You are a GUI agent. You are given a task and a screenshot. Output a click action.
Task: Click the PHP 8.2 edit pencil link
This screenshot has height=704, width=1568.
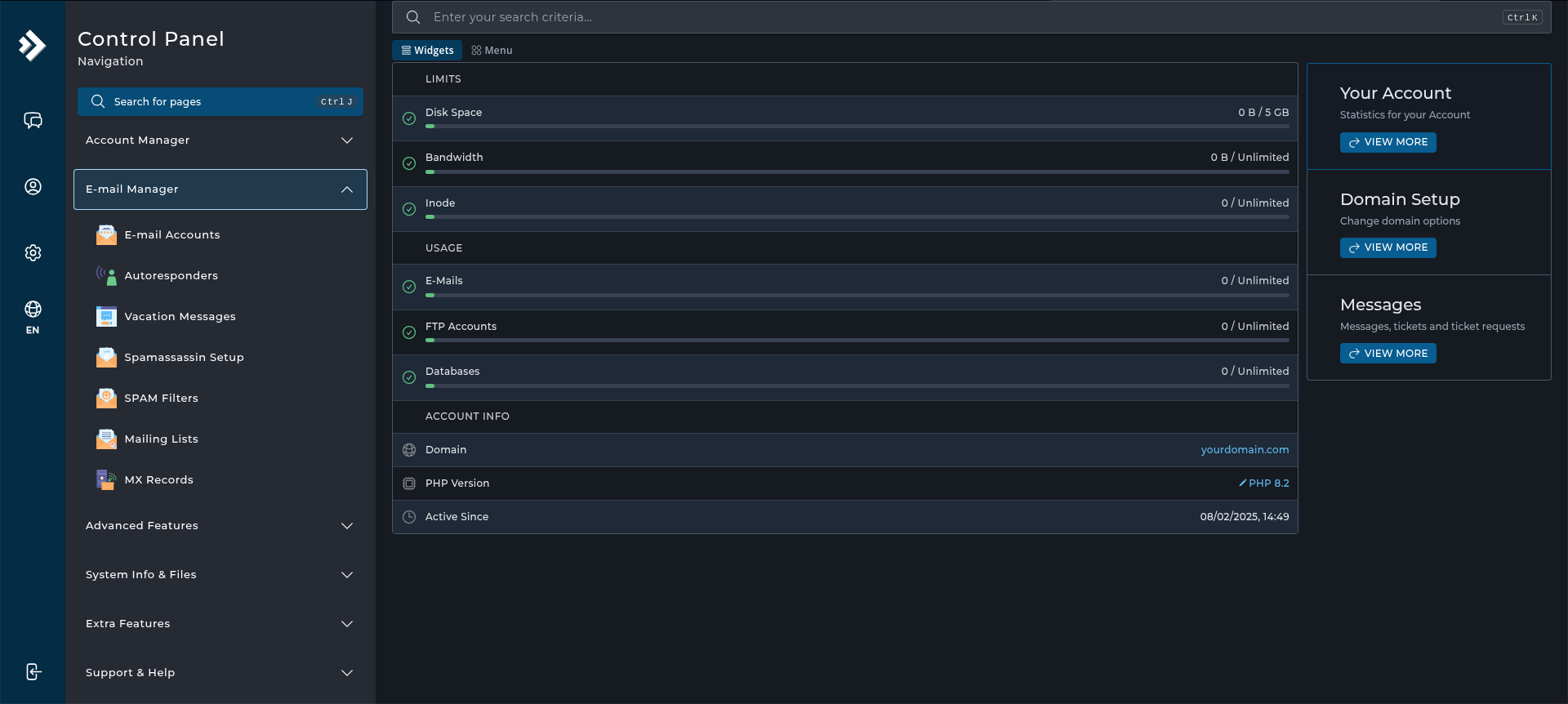click(1263, 483)
